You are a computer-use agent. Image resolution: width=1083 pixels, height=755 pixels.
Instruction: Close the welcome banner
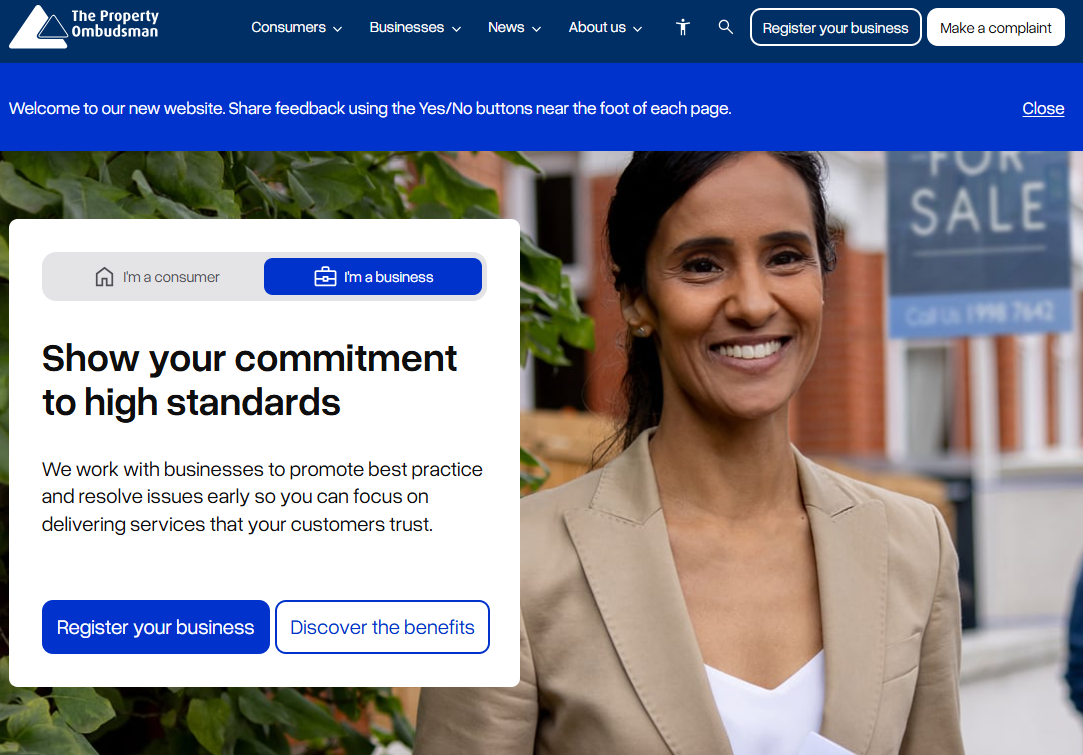pos(1043,108)
